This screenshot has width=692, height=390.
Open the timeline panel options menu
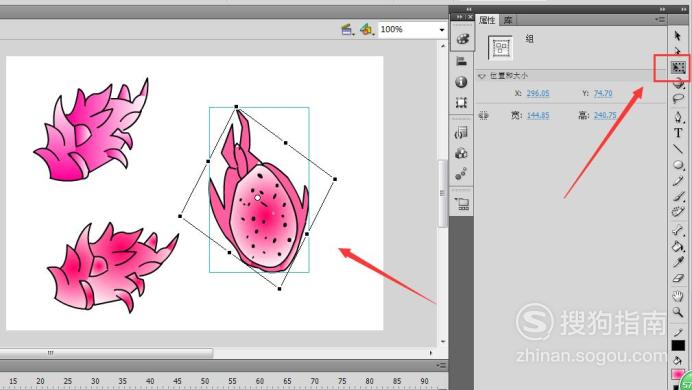click(441, 365)
